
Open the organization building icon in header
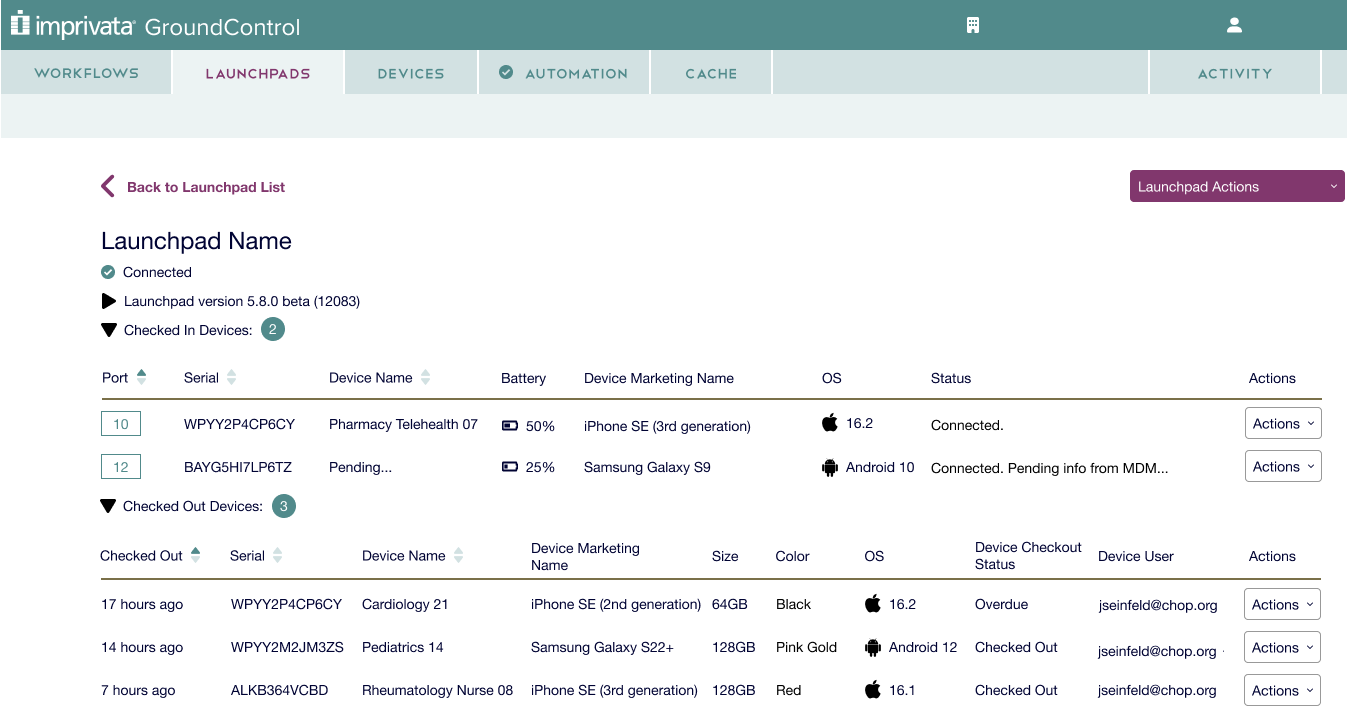(973, 24)
